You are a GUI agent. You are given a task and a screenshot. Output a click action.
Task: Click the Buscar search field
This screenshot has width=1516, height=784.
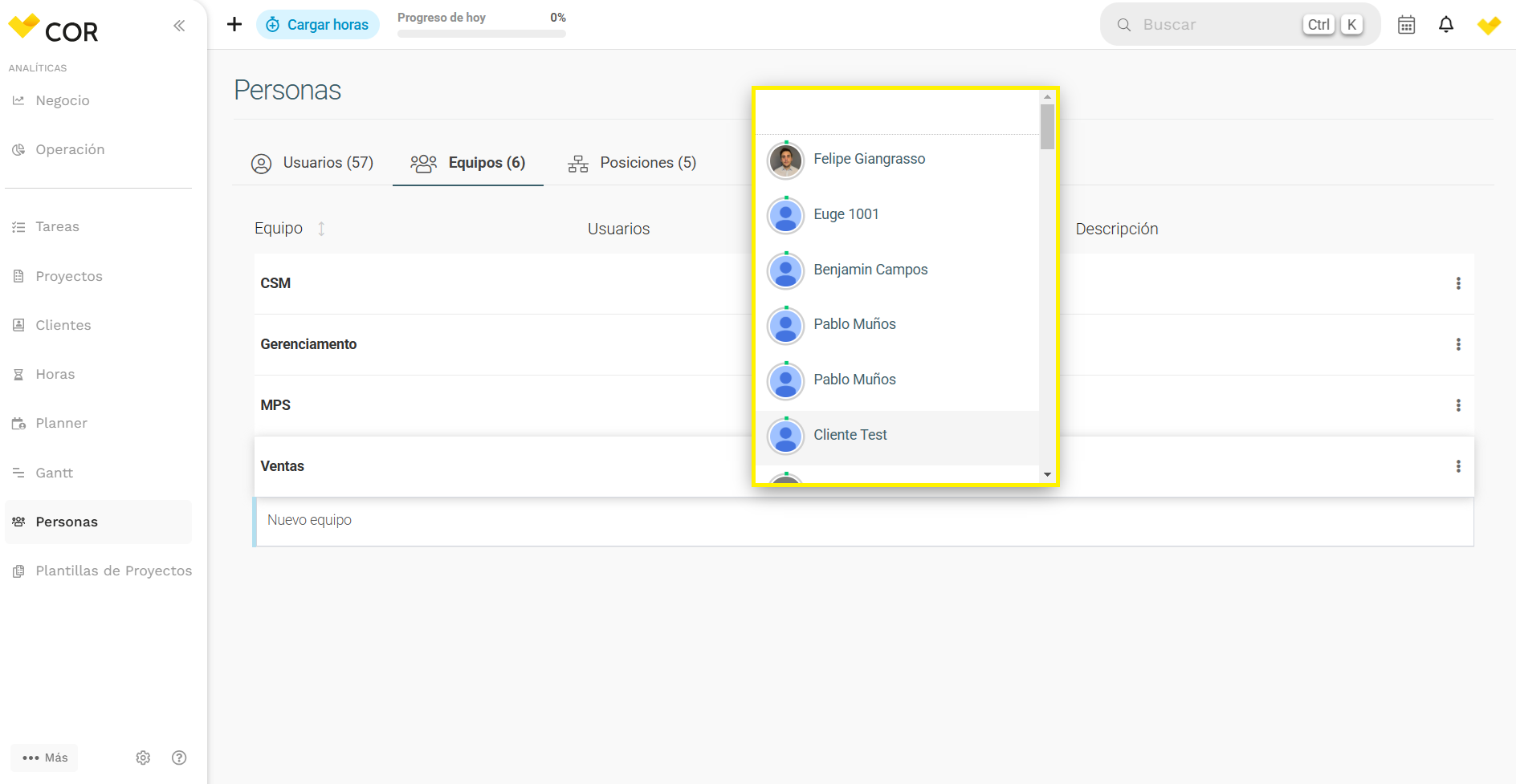[x=1241, y=25]
